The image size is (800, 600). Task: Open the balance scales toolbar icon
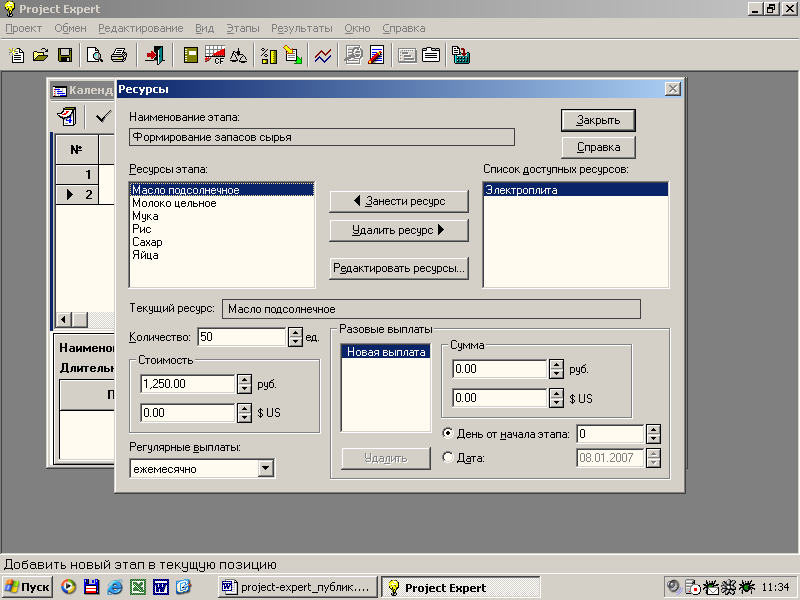238,55
